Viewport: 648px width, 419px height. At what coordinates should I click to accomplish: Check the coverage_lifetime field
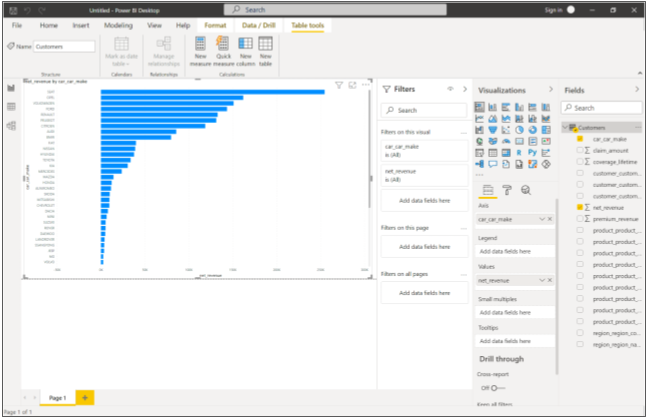[580, 162]
